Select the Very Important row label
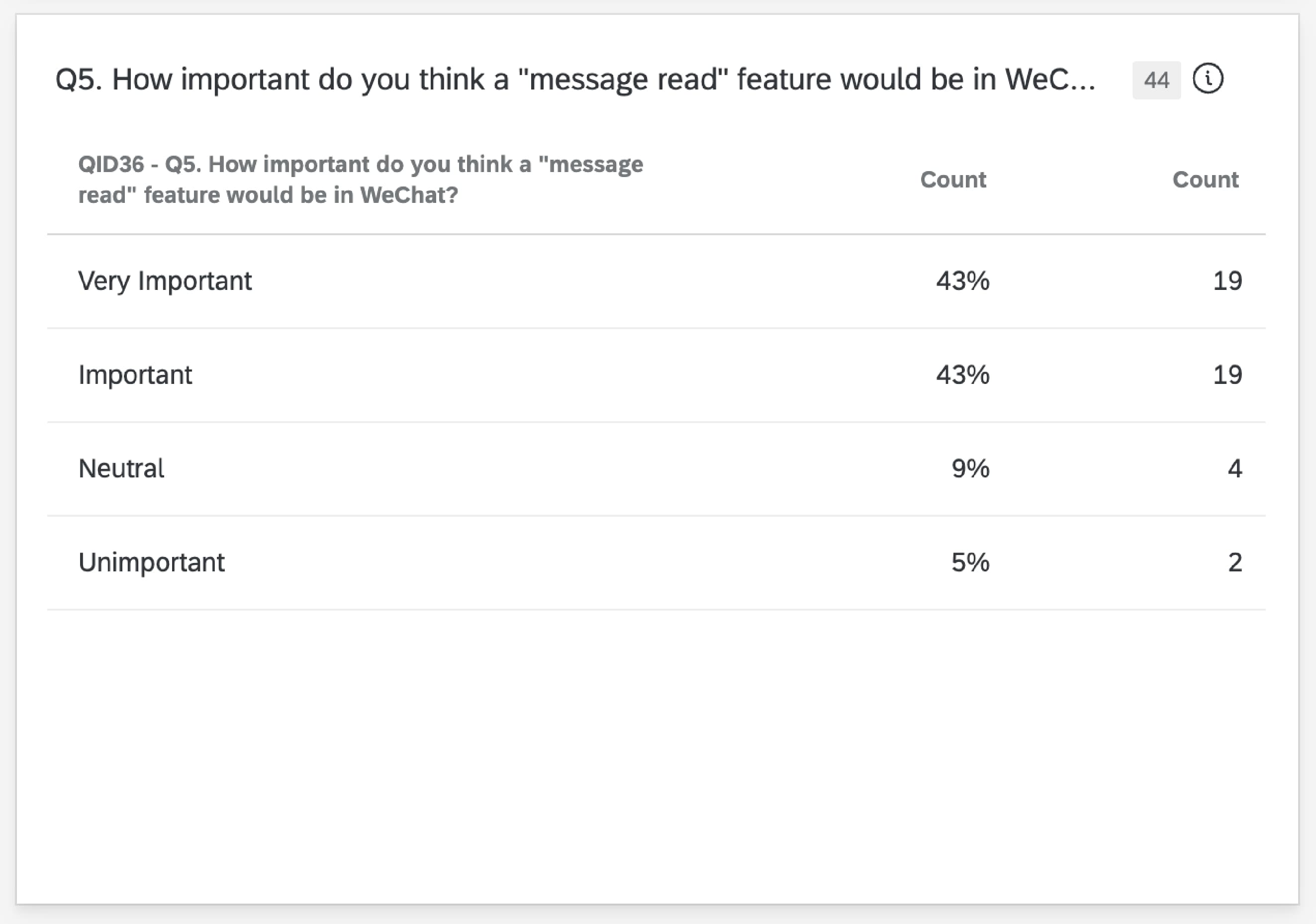 [x=165, y=281]
